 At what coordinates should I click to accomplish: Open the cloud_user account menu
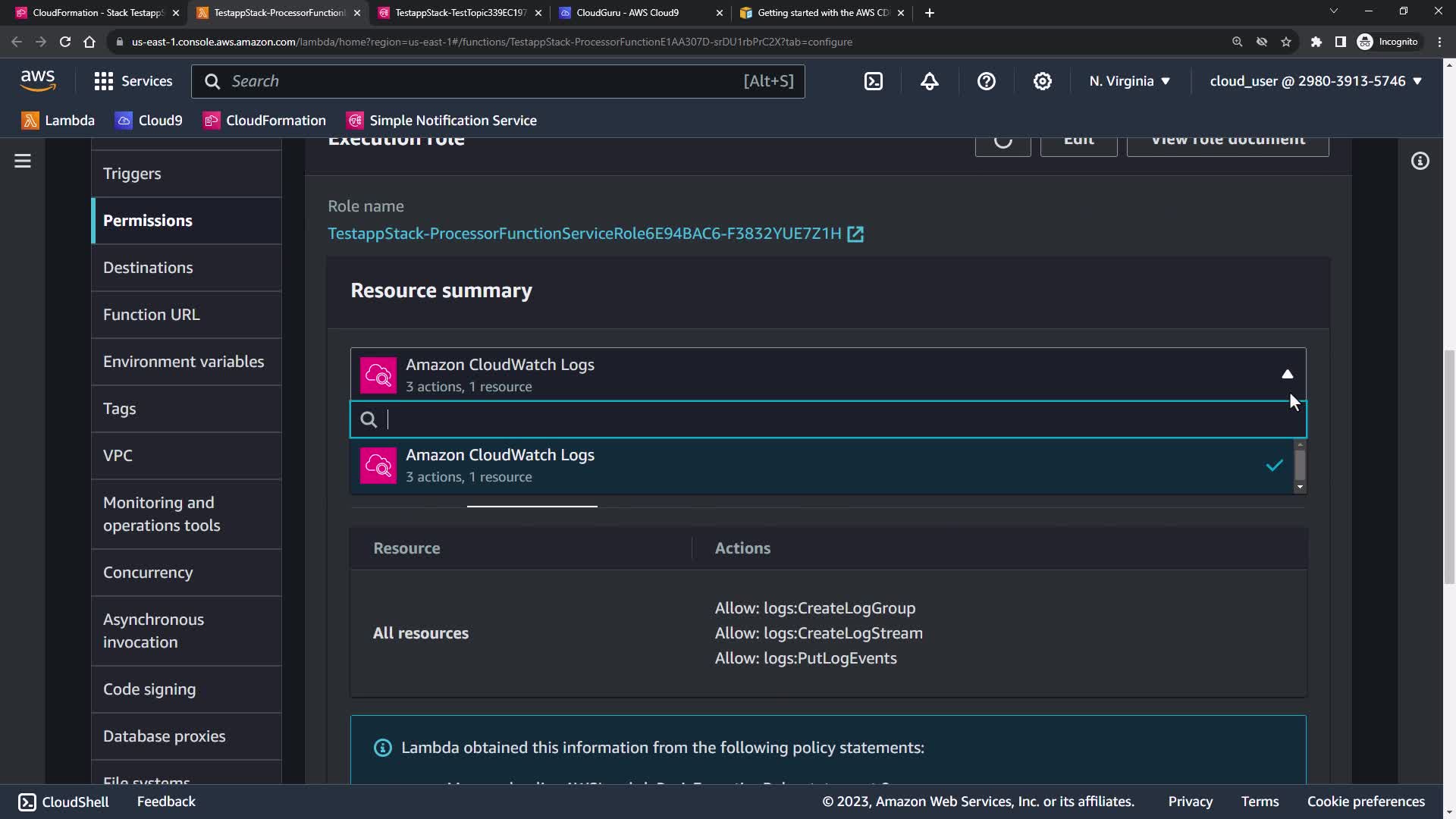pos(1315,81)
